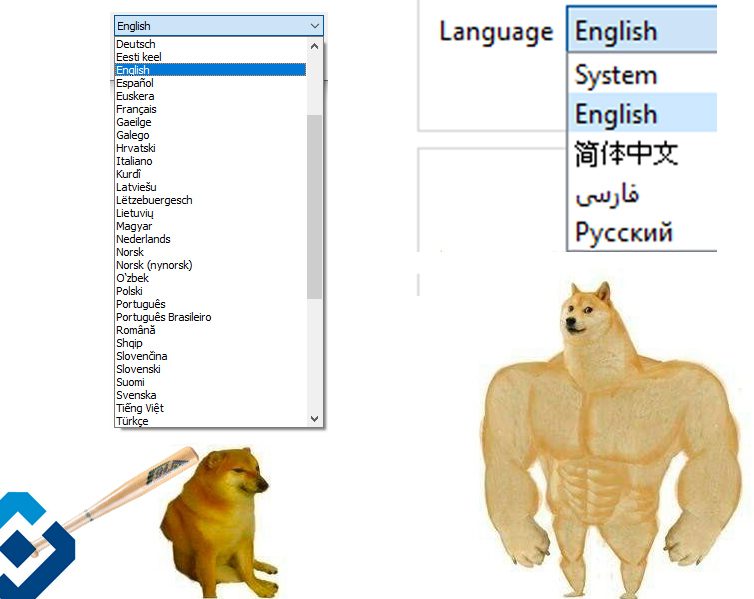Pick Hrvatski from the language list
Screen dimensions: 754x599
point(211,148)
